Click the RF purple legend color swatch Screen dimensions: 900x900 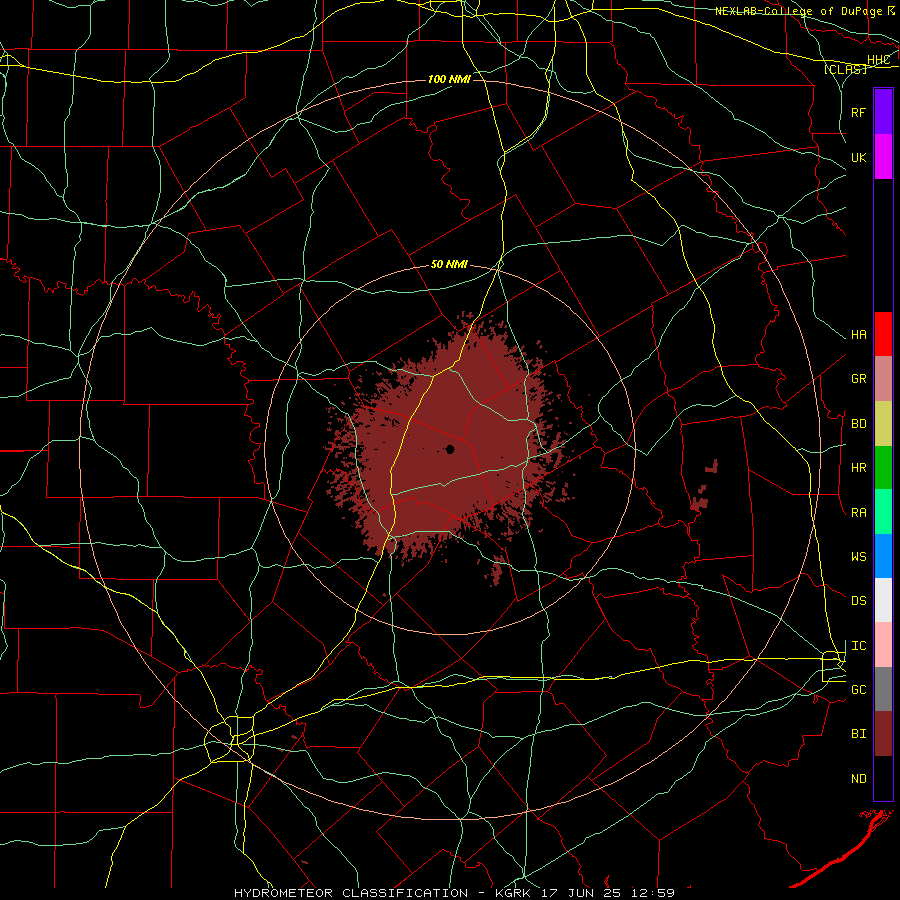point(883,112)
